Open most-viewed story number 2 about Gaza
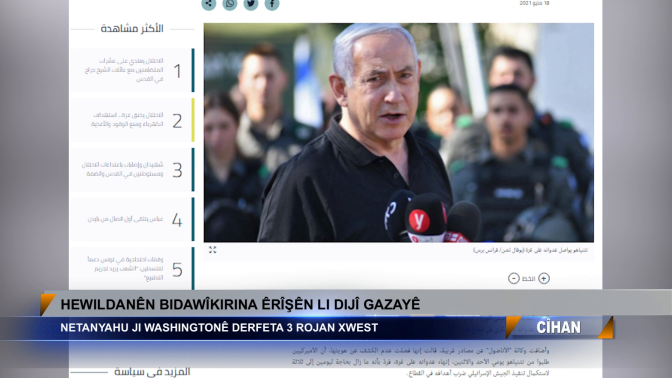This screenshot has height=378, width=672. coord(132,120)
